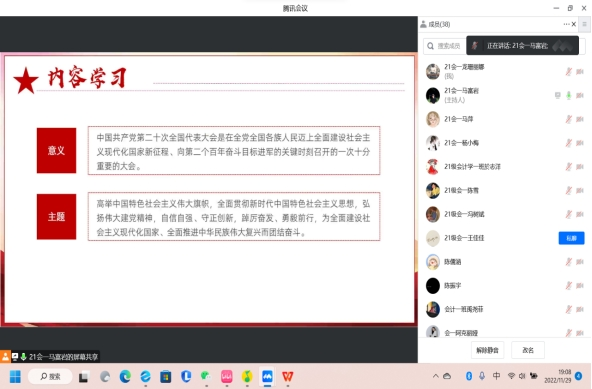Open the notification center badge showing 4
592x389 pixels.
578,376
